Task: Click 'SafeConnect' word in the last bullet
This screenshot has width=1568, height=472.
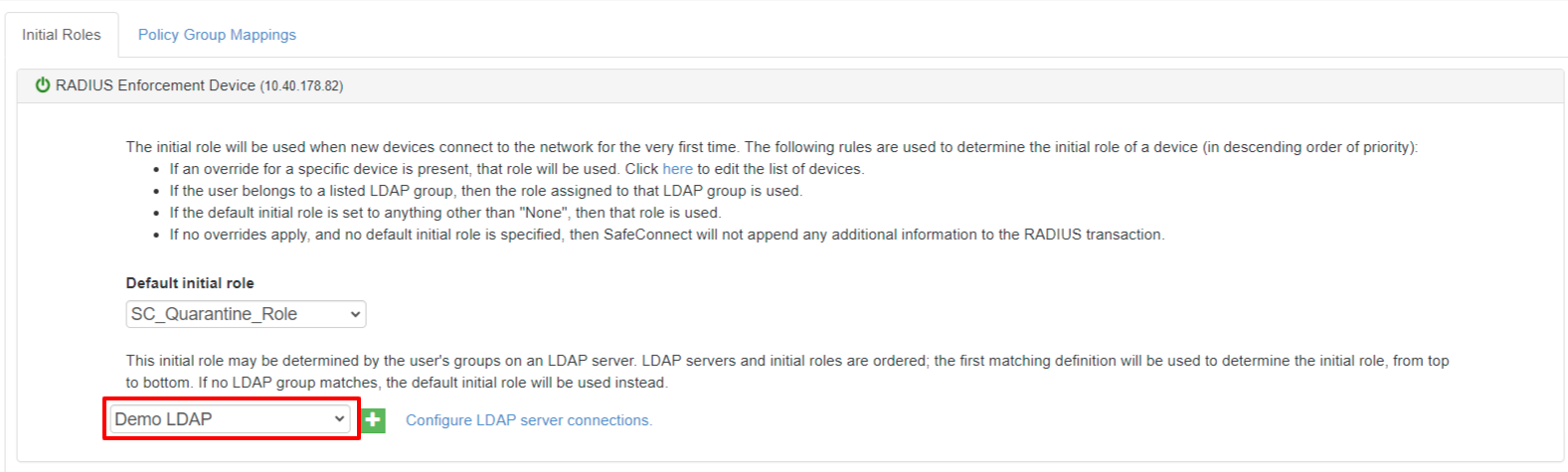Action: coord(648,235)
